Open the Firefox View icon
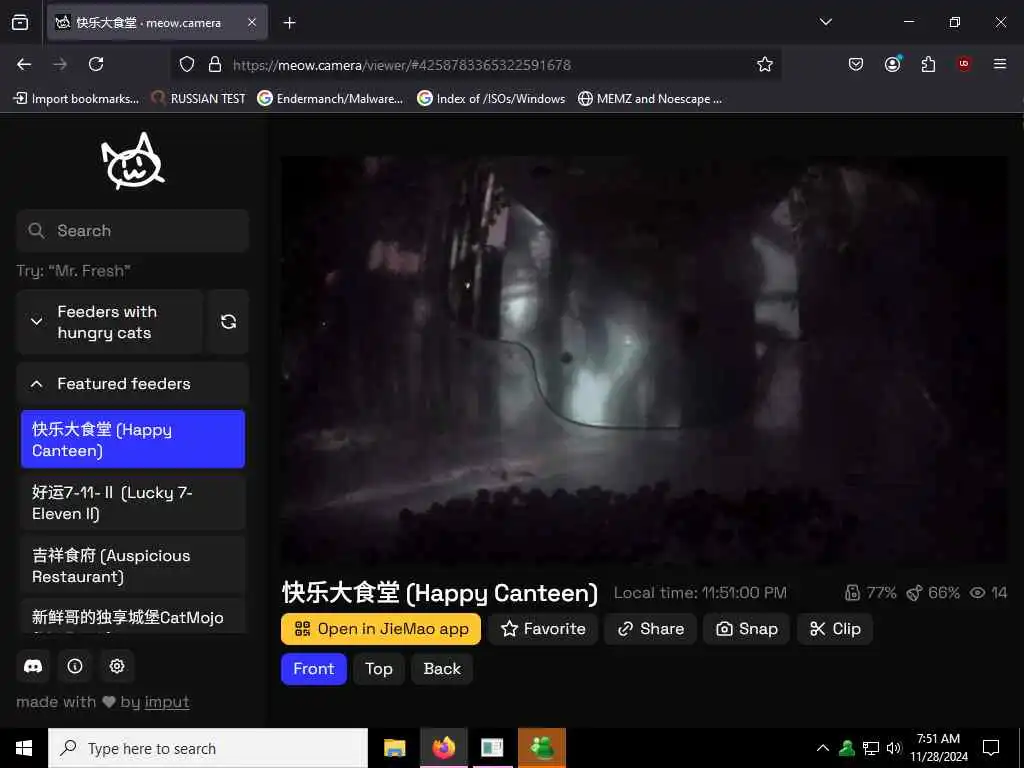The width and height of the screenshot is (1024, 768). click(x=20, y=22)
